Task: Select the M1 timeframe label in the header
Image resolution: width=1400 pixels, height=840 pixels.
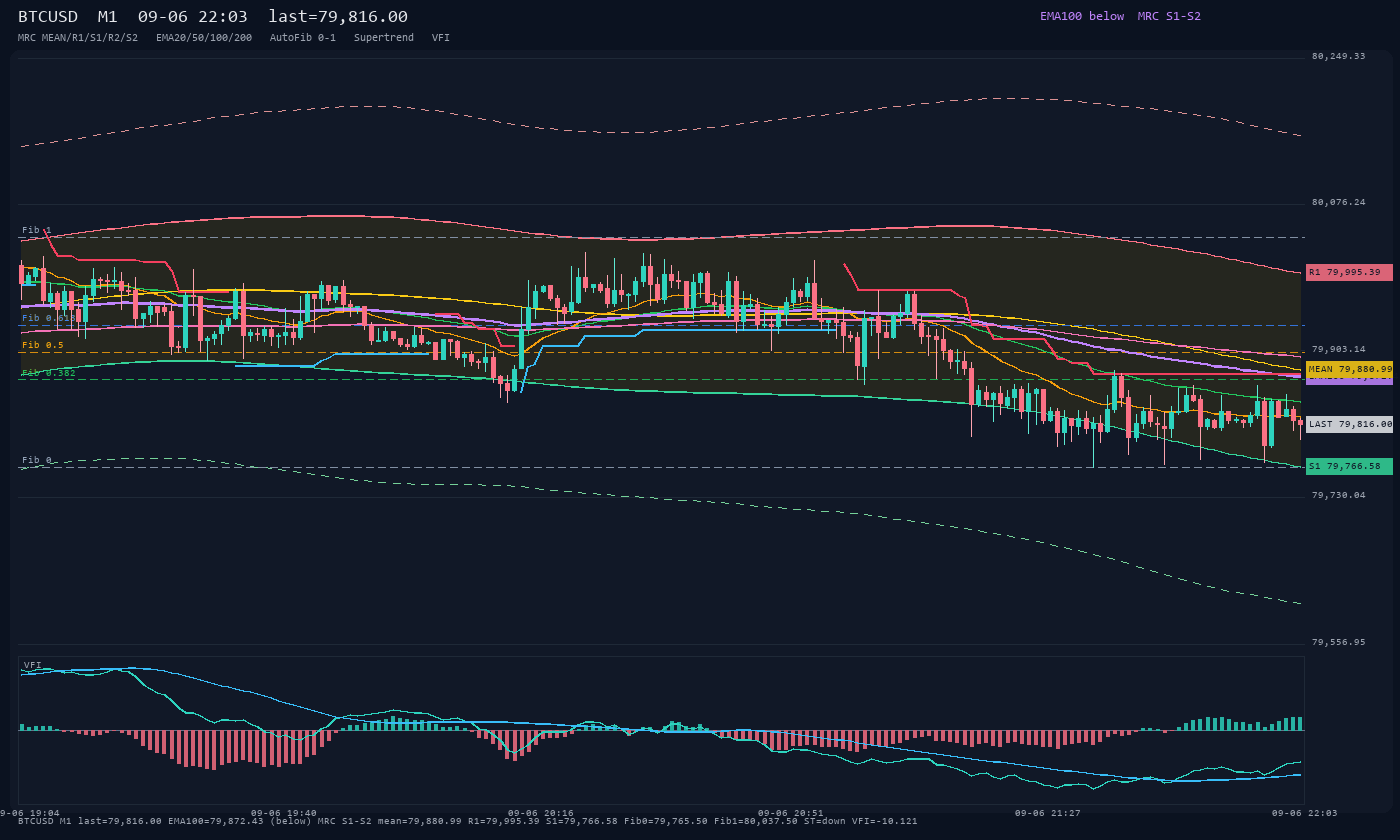Action: click(x=107, y=17)
